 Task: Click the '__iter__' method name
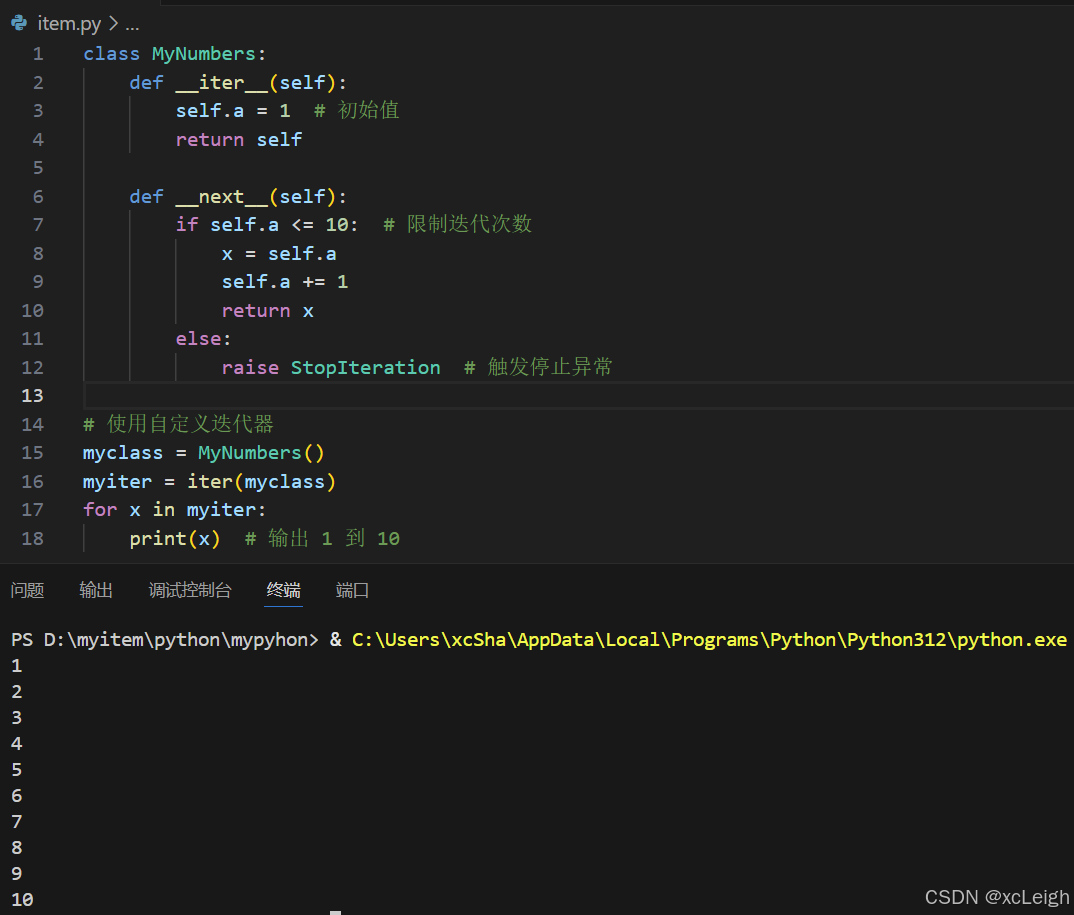221,83
